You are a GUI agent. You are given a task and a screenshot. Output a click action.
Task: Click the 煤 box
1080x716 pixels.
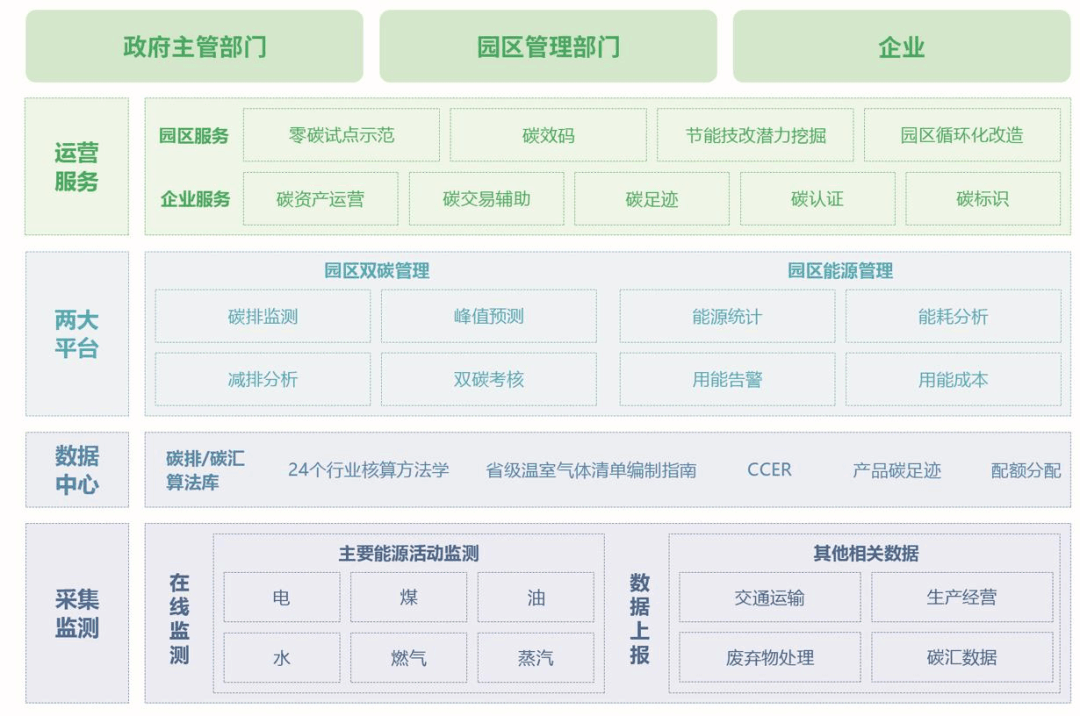pyautogui.click(x=408, y=597)
